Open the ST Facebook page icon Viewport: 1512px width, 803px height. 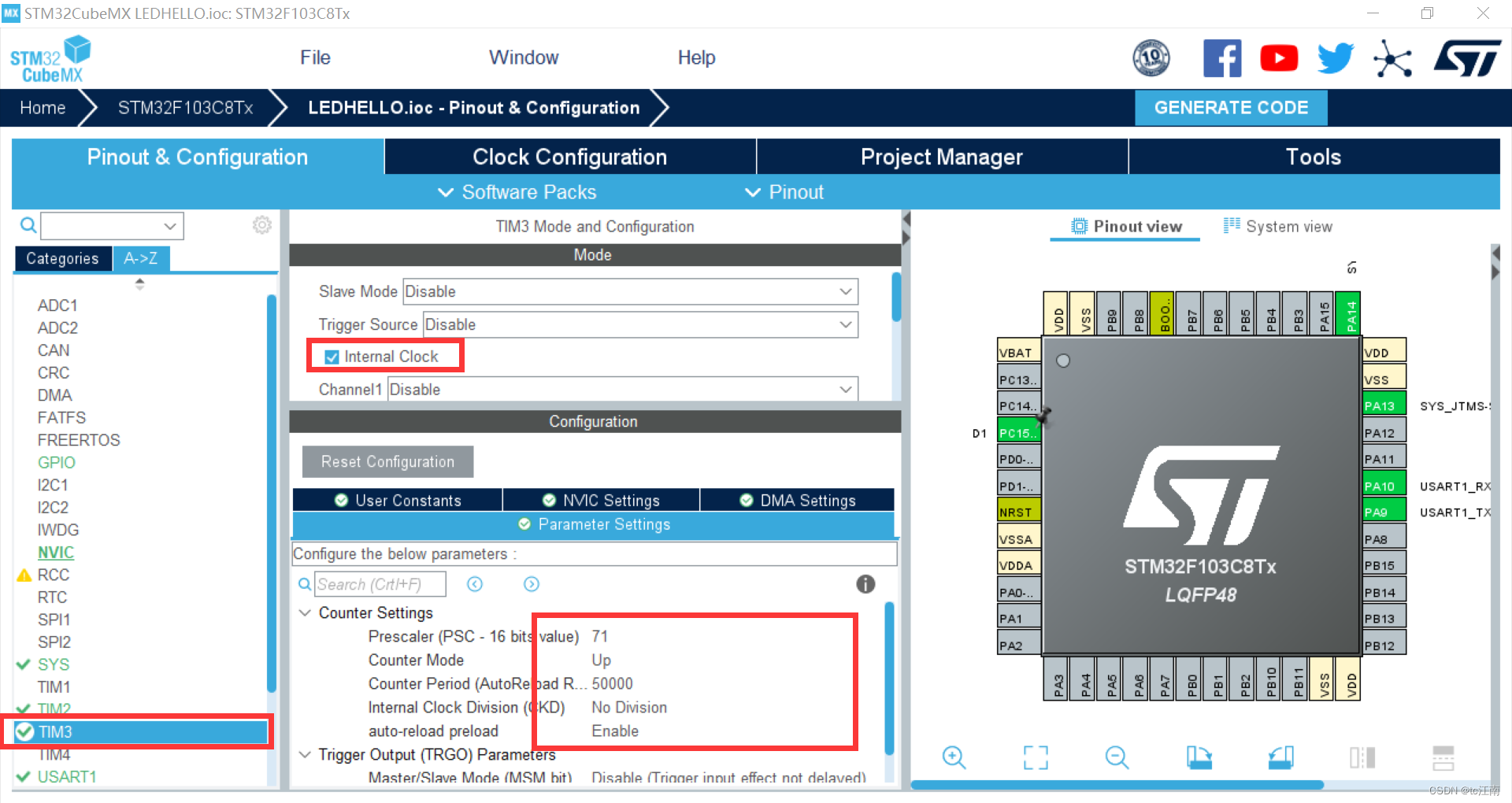click(1222, 58)
